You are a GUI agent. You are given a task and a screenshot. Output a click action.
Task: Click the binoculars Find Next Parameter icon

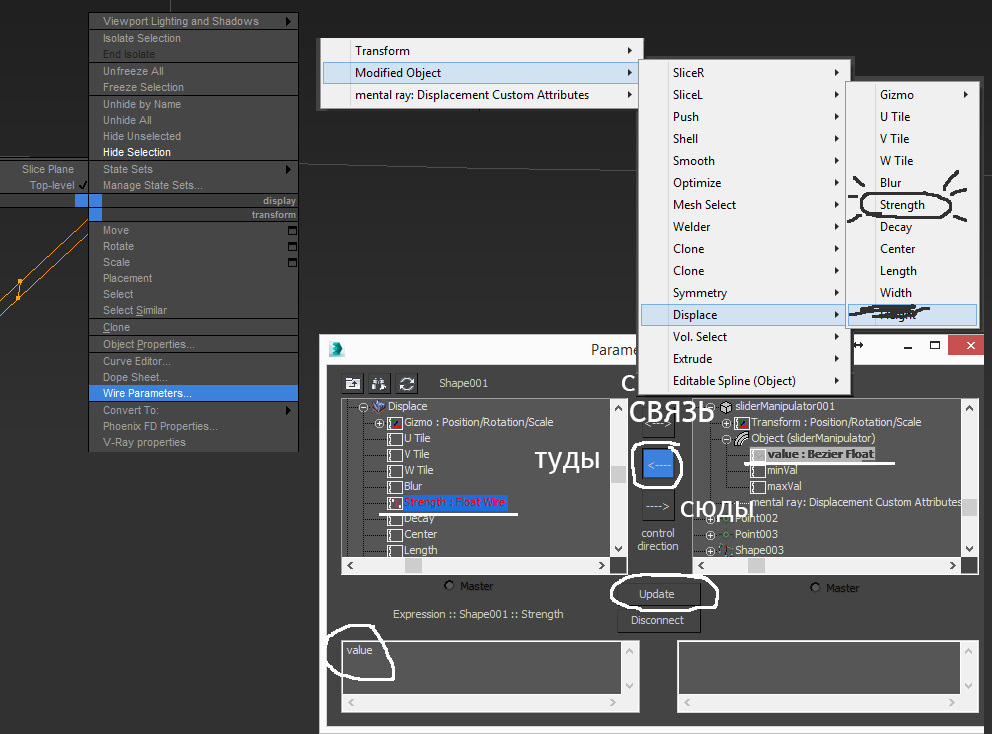(x=380, y=383)
